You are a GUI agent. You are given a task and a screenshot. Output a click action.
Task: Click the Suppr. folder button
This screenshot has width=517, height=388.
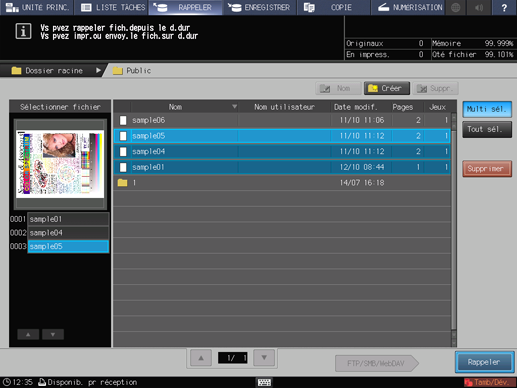click(x=435, y=88)
